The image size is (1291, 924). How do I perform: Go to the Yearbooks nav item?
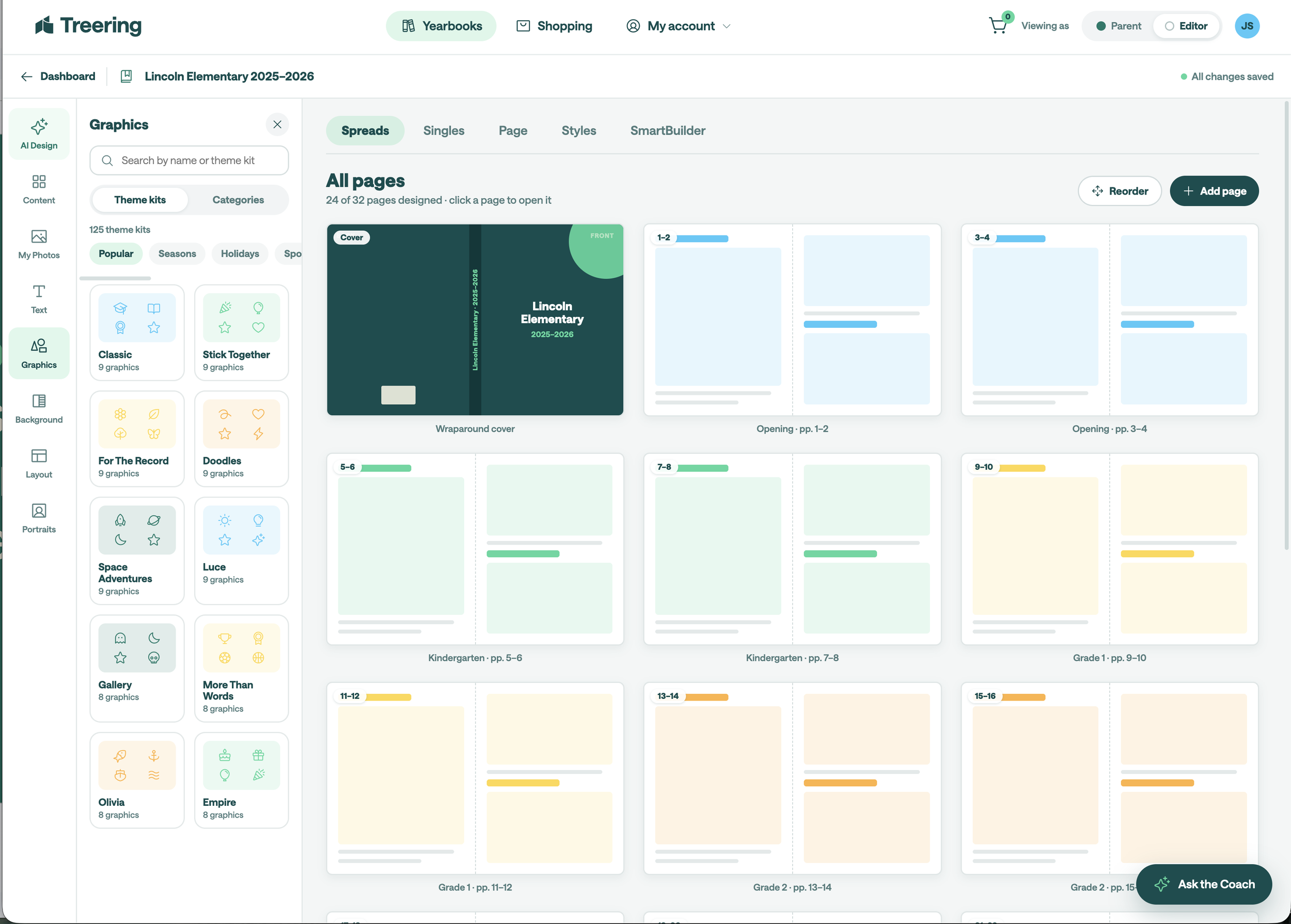[441, 26]
